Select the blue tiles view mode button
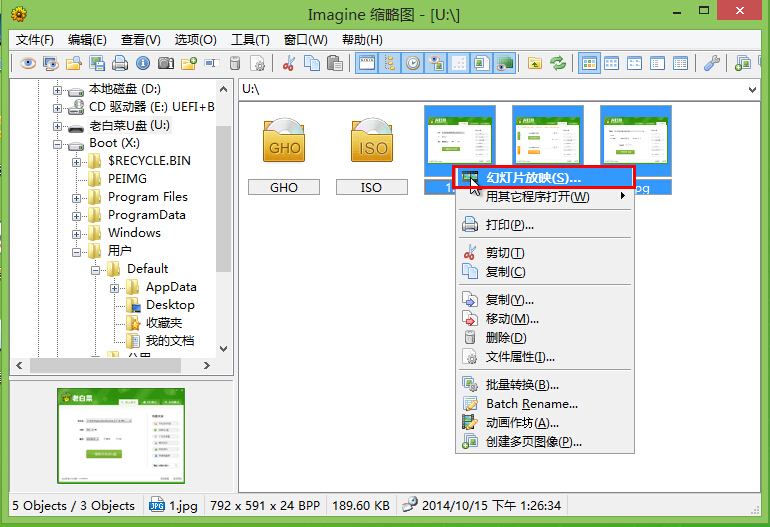Viewport: 770px width, 527px height. coord(611,63)
